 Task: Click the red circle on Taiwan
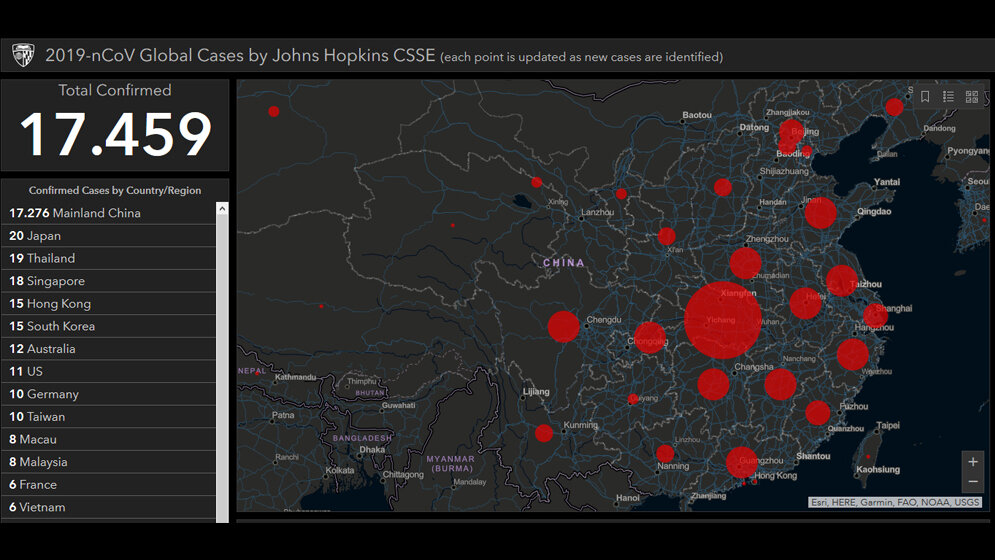click(867, 457)
